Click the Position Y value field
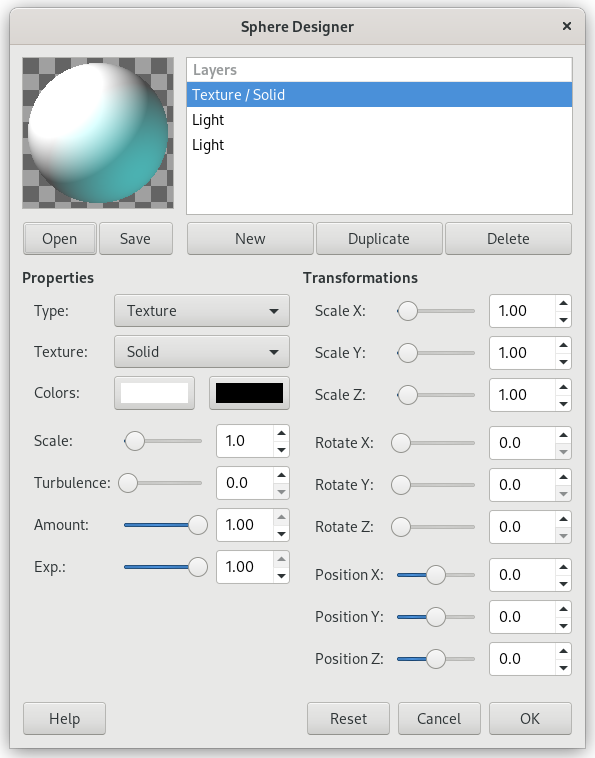The image size is (595, 758). click(x=522, y=617)
